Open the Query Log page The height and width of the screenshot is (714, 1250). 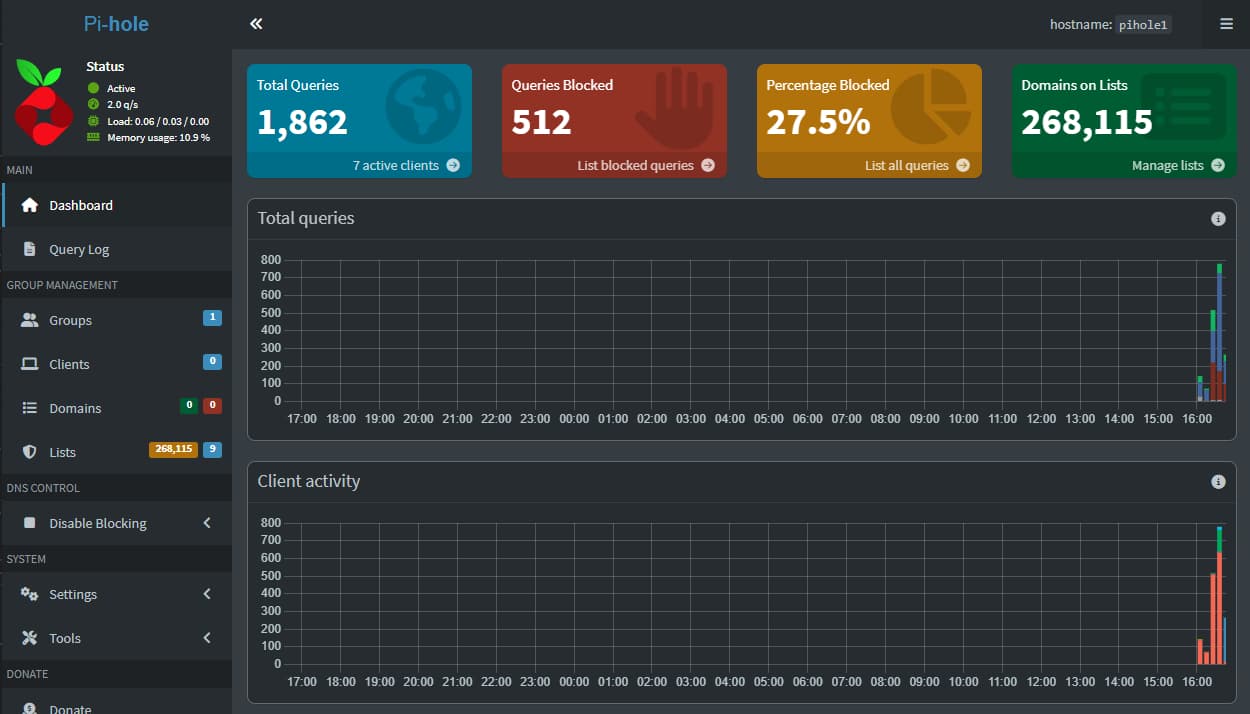point(79,249)
